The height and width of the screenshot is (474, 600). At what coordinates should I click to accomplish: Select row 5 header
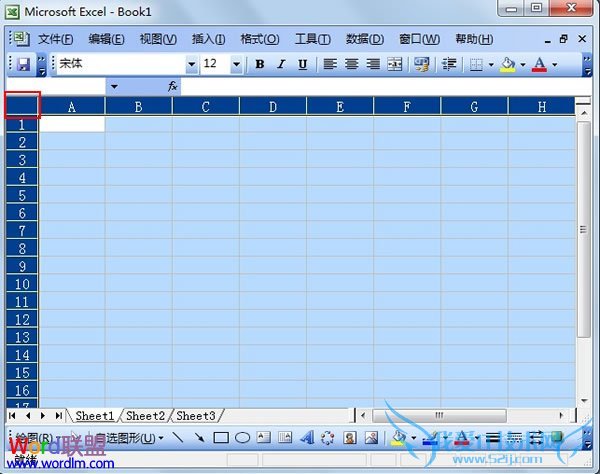[x=22, y=195]
